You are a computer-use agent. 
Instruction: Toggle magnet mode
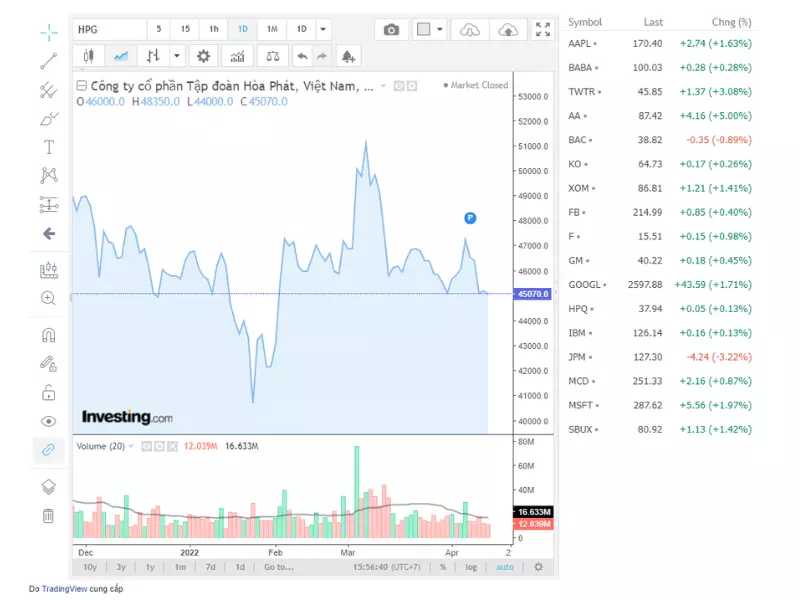[48, 335]
